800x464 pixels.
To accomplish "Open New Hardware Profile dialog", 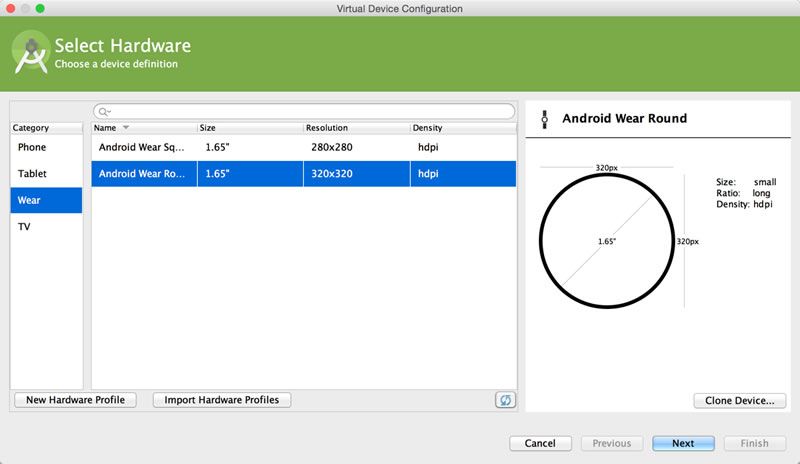I will (x=76, y=400).
